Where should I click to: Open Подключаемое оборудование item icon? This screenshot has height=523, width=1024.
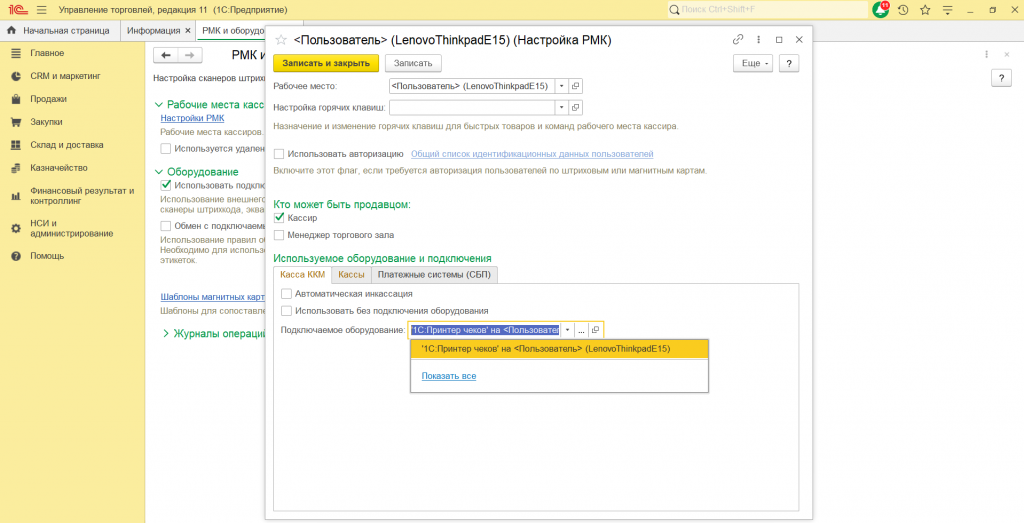click(x=596, y=330)
